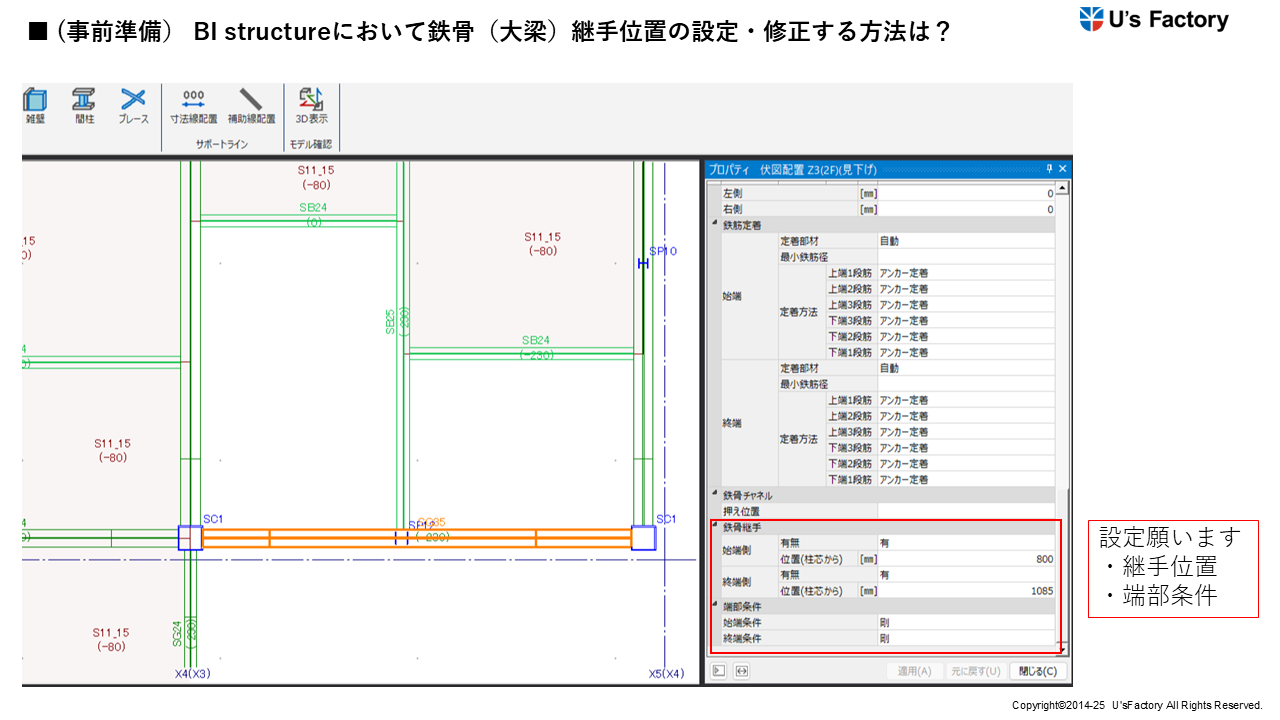Click the first bottom-left property panel icon
The width and height of the screenshot is (1280, 720).
[718, 671]
